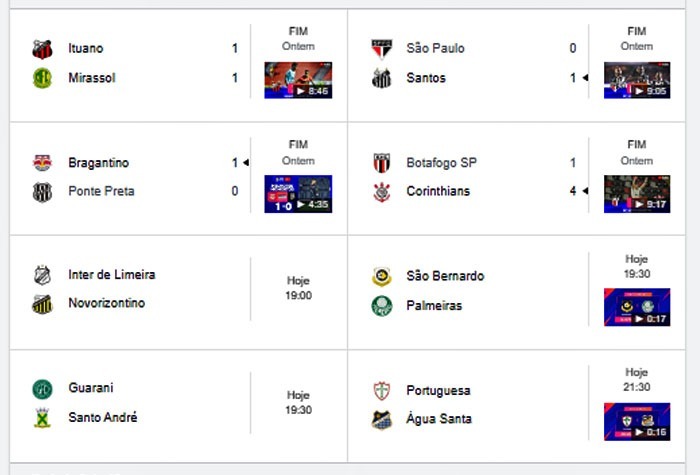Open the São Bernardo vs Palmeiras preview video
The image size is (700, 475).
coord(637,307)
